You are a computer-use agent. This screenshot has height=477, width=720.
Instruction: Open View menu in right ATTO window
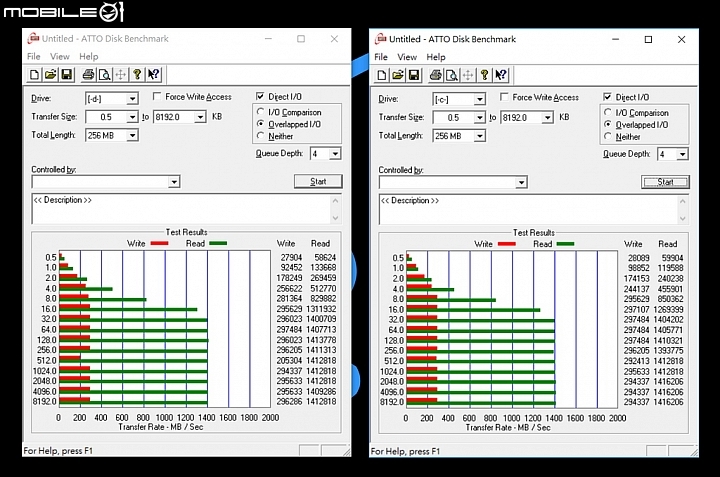(407, 57)
